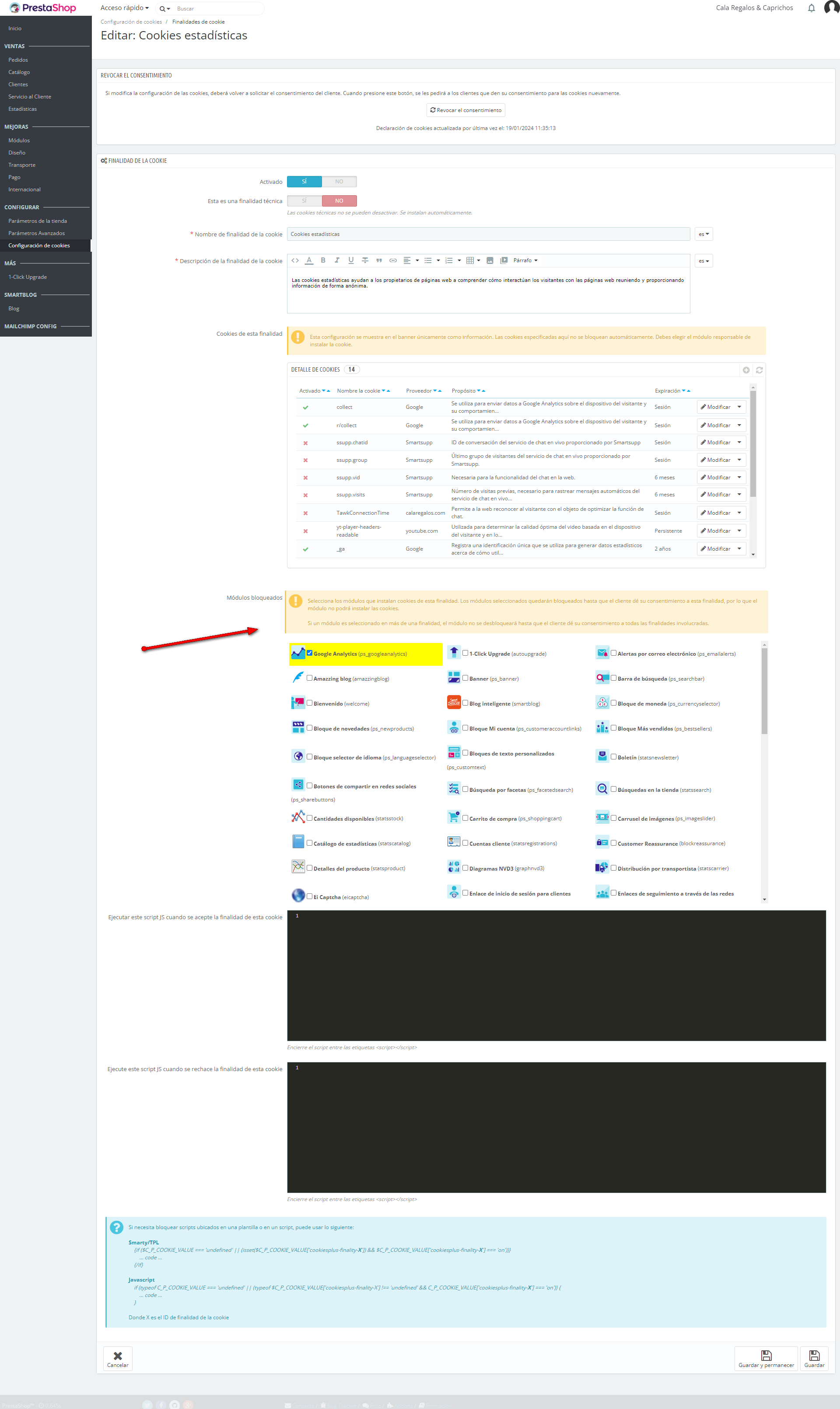Image resolution: width=840 pixels, height=1409 pixels.
Task: Sort cookies by Proveedor ascending arrow
Action: click(440, 391)
